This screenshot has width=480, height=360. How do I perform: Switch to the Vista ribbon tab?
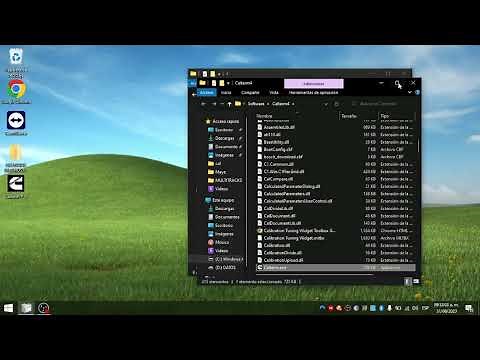point(274,92)
